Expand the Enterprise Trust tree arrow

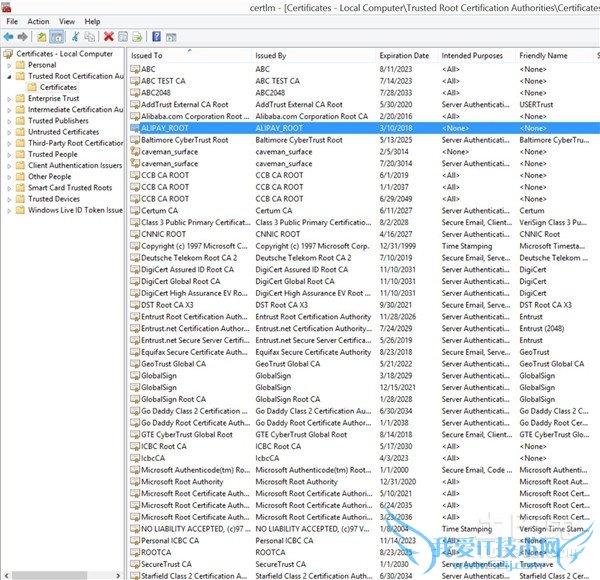pos(8,99)
